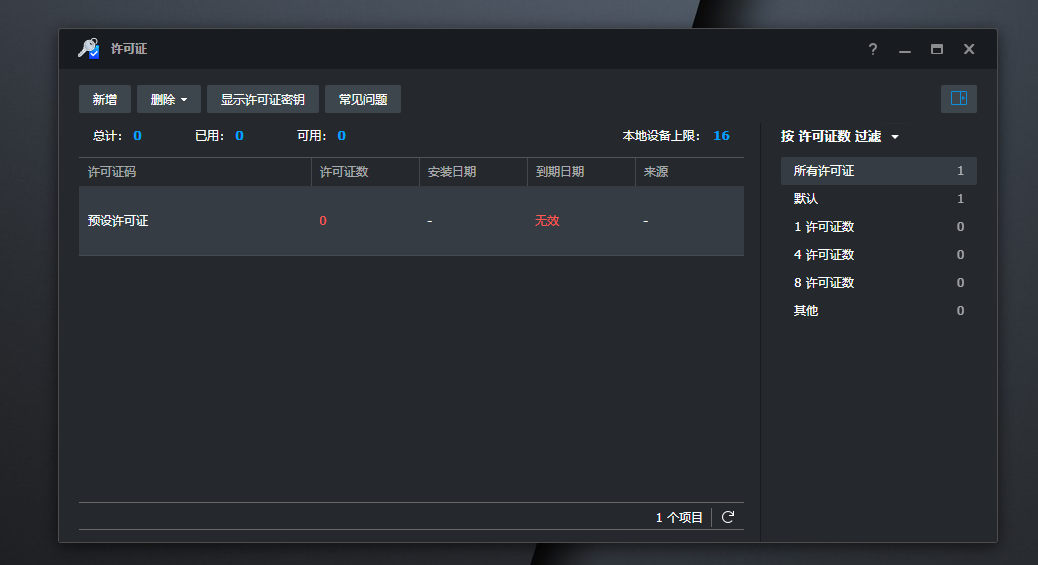Close the 许可证 window
Screen dimensions: 1038x565
pos(969,49)
